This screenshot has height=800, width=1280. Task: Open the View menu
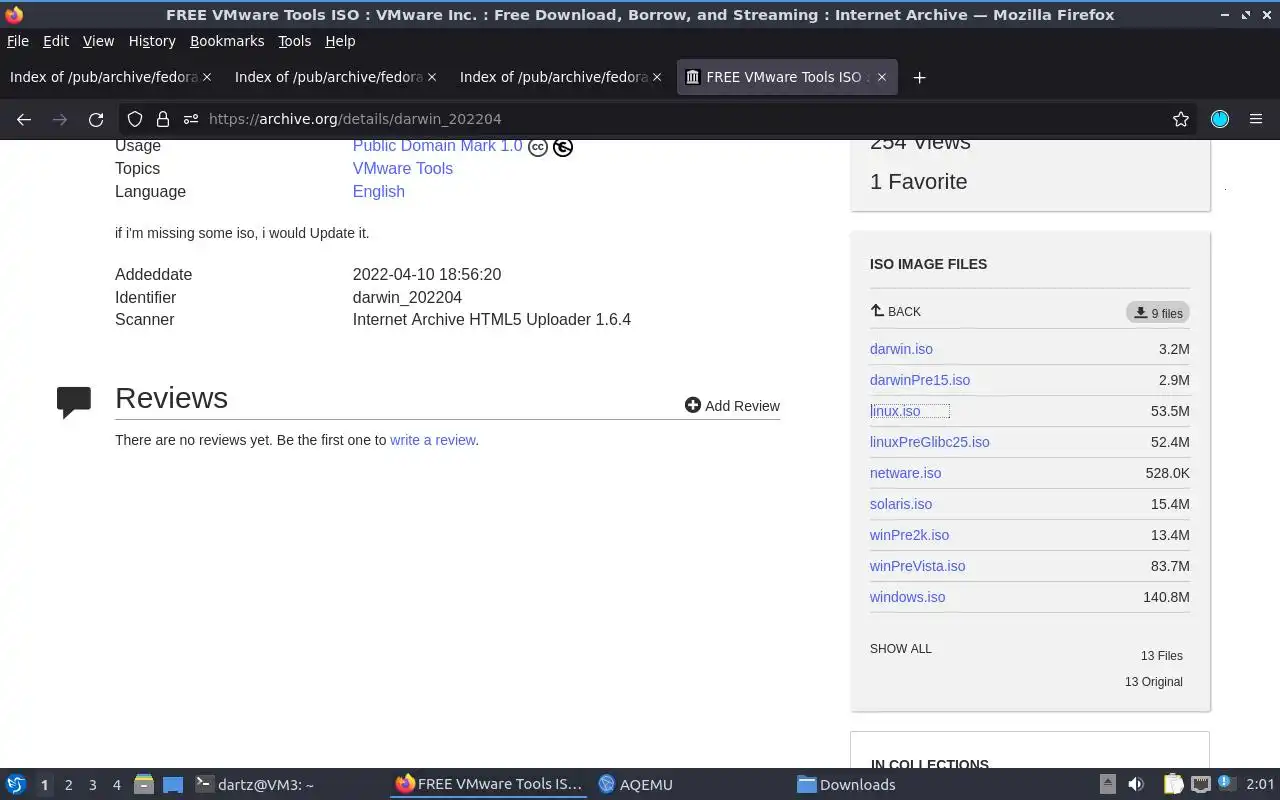click(98, 41)
